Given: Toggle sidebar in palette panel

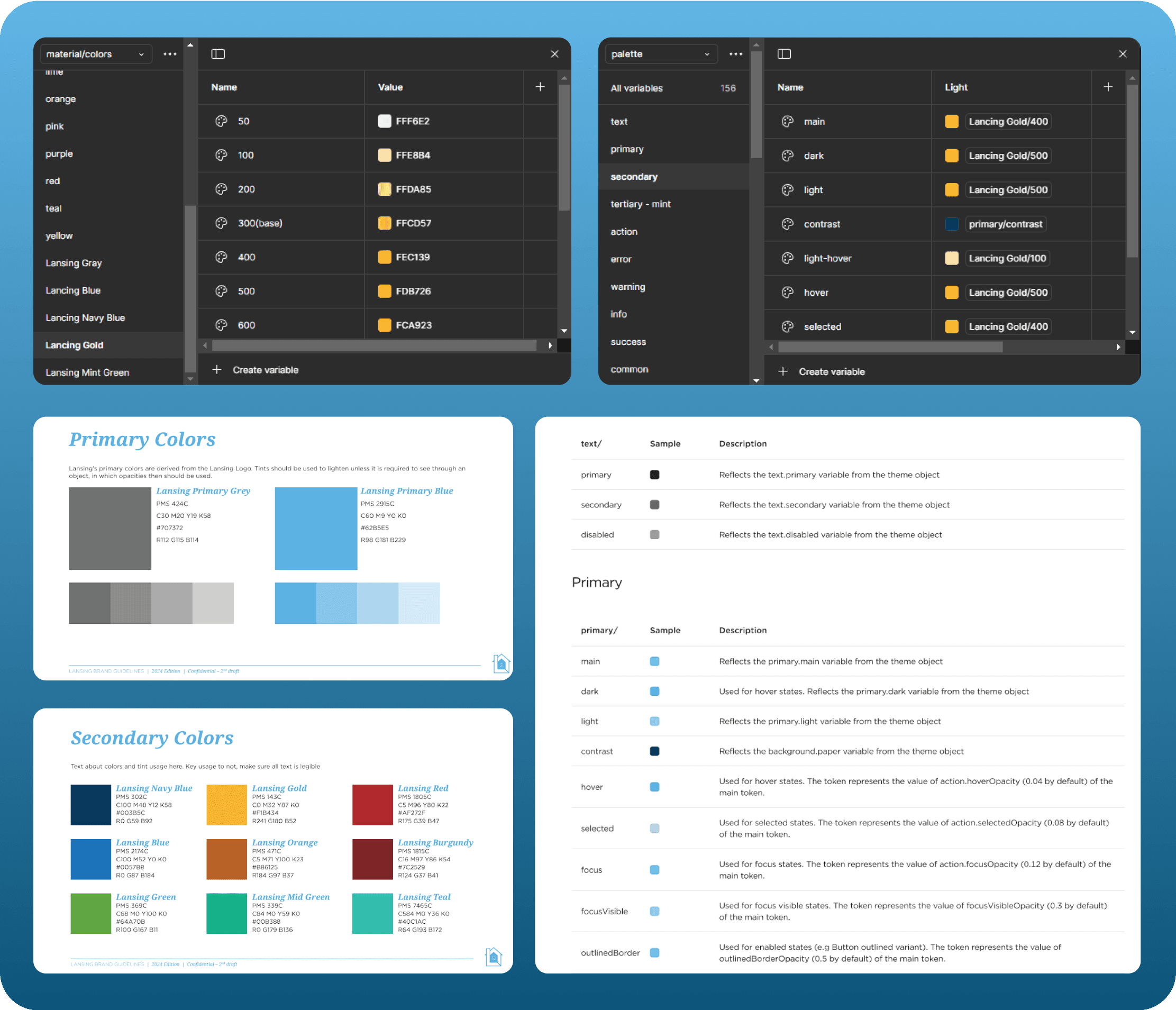Looking at the screenshot, I should click(784, 54).
